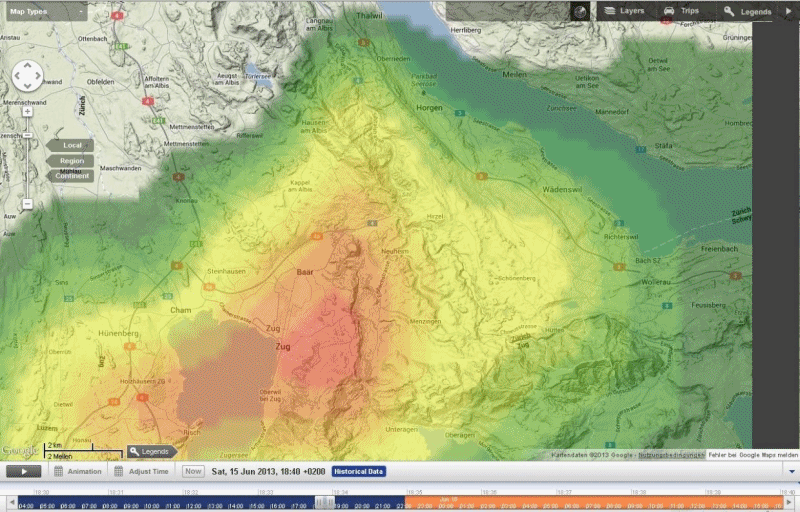Select the Continent zoom level
800x512 pixels.
tap(70, 176)
